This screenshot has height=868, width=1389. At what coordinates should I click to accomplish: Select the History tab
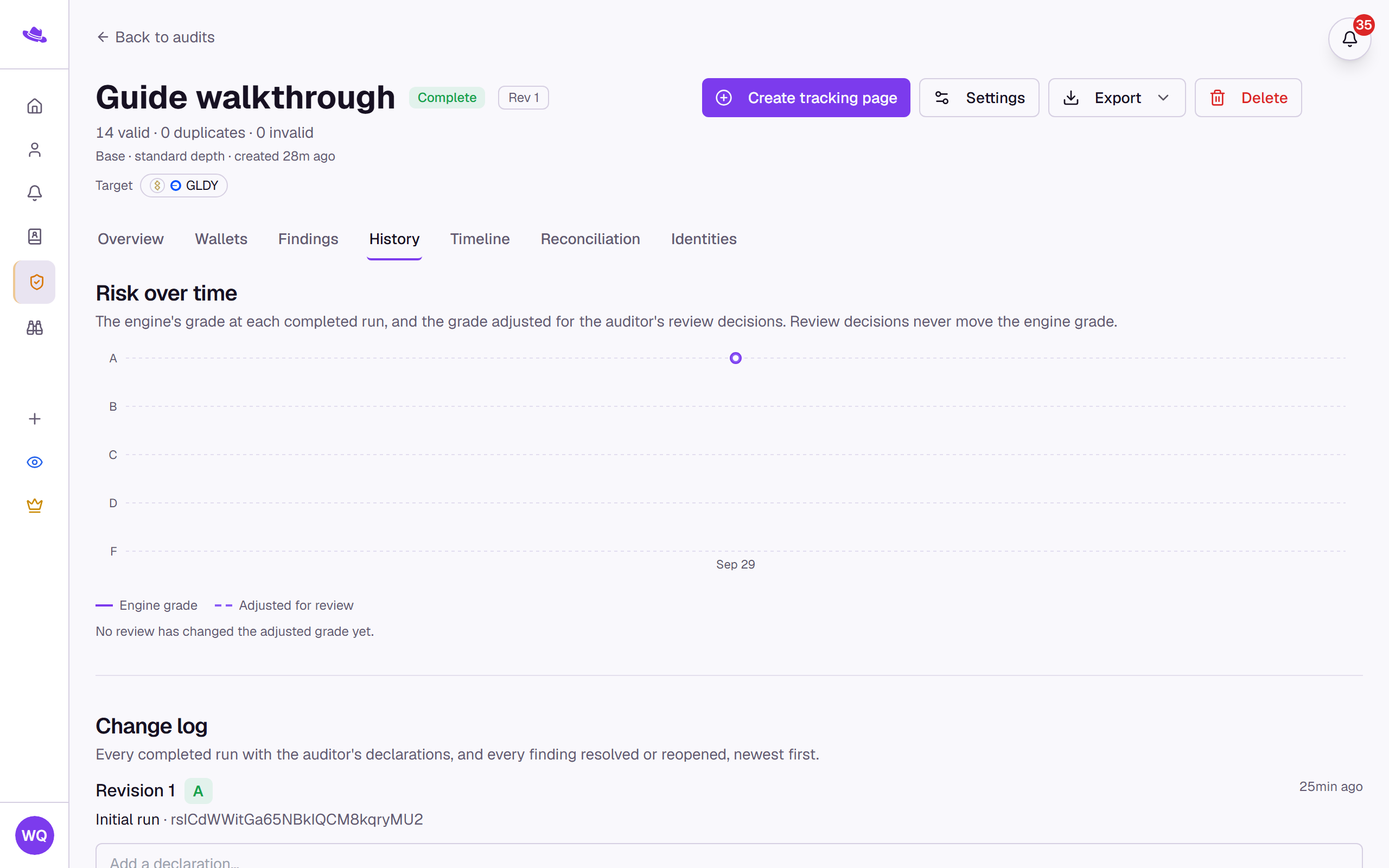pos(394,239)
